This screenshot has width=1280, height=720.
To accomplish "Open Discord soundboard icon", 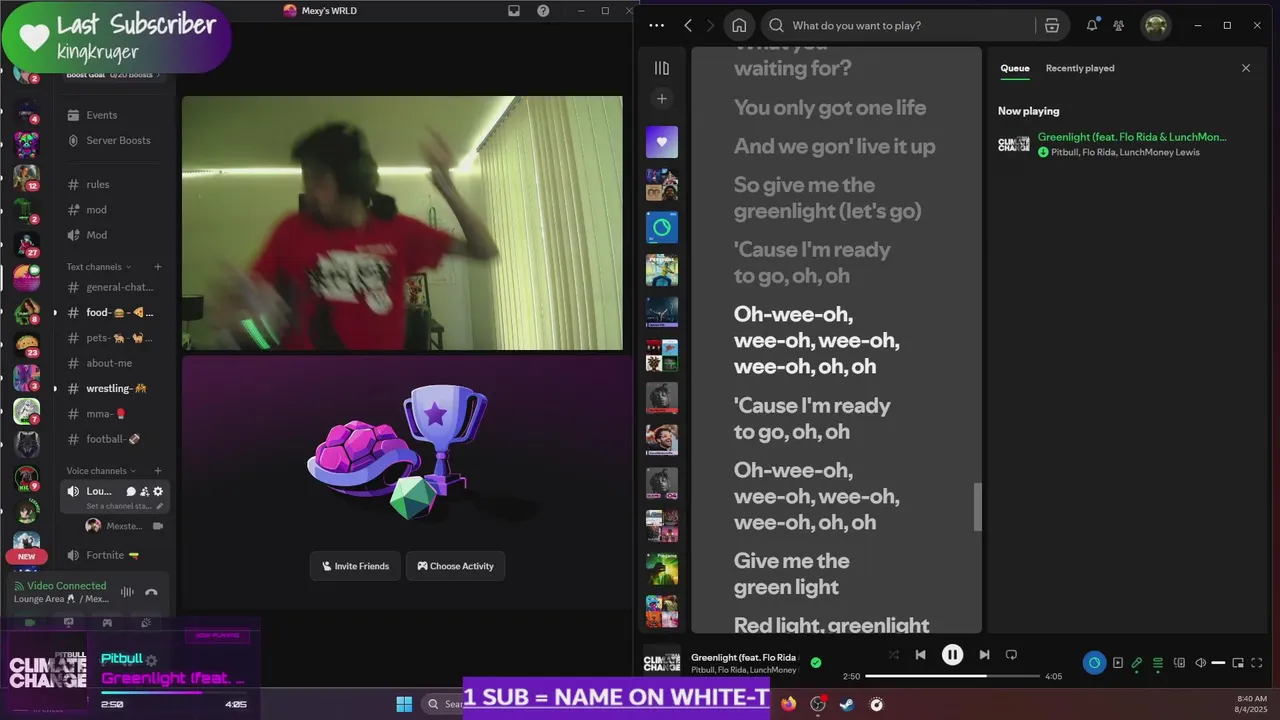I will (146, 622).
